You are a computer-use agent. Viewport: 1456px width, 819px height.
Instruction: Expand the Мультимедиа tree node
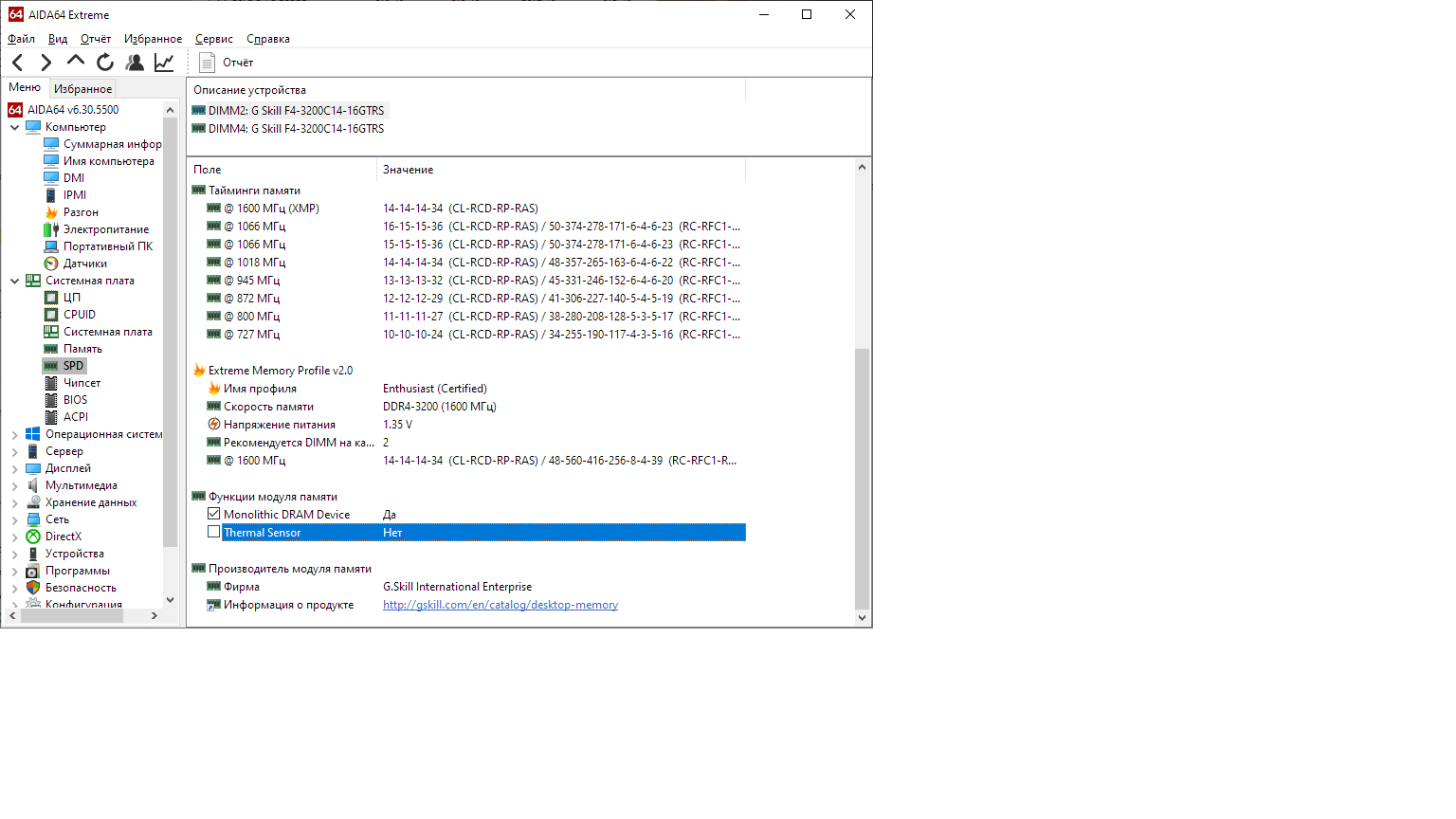point(14,485)
